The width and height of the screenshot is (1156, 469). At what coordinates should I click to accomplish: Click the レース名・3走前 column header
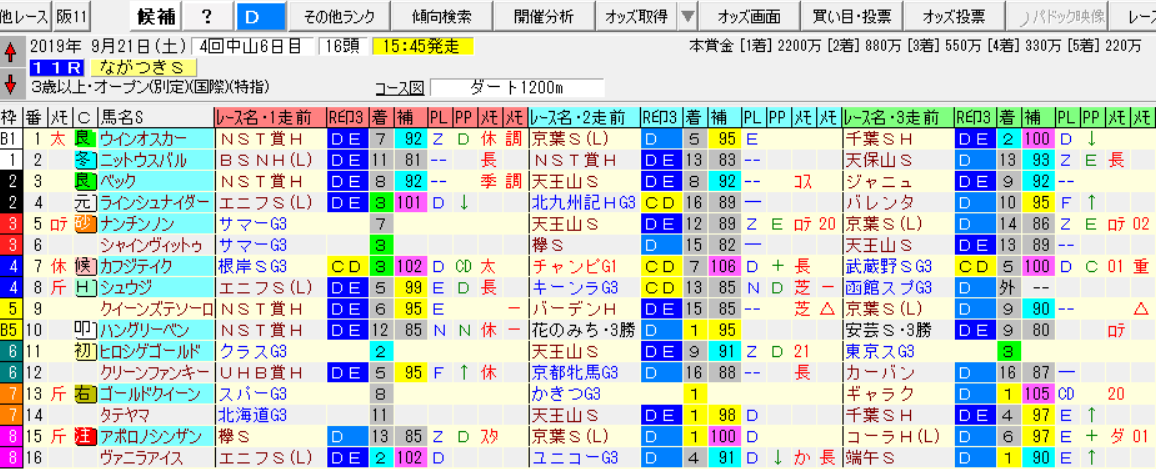pyautogui.click(x=898, y=117)
